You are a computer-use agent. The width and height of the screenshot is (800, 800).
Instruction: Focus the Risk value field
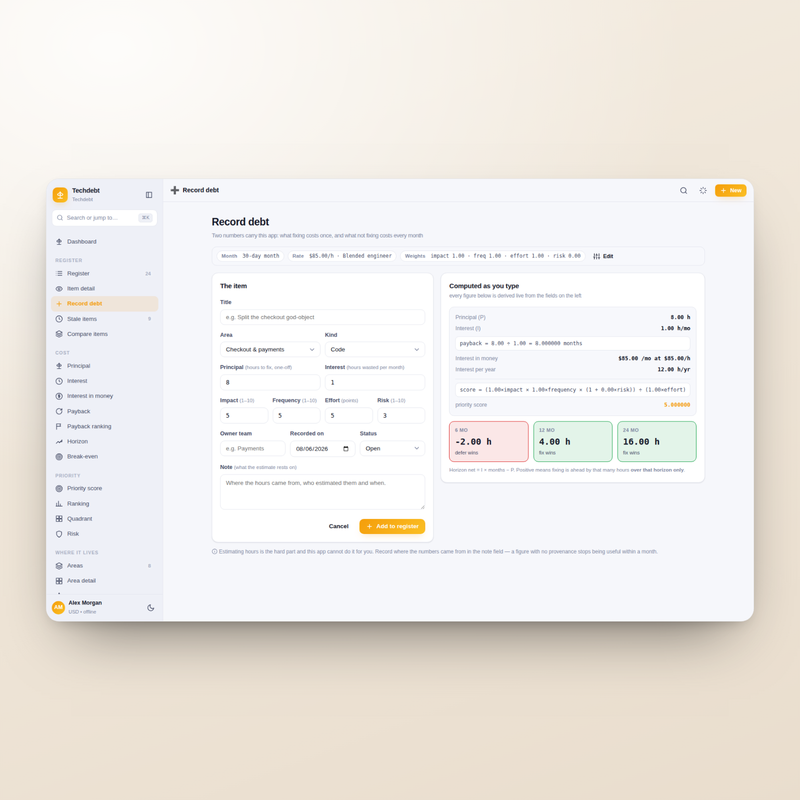(x=401, y=415)
